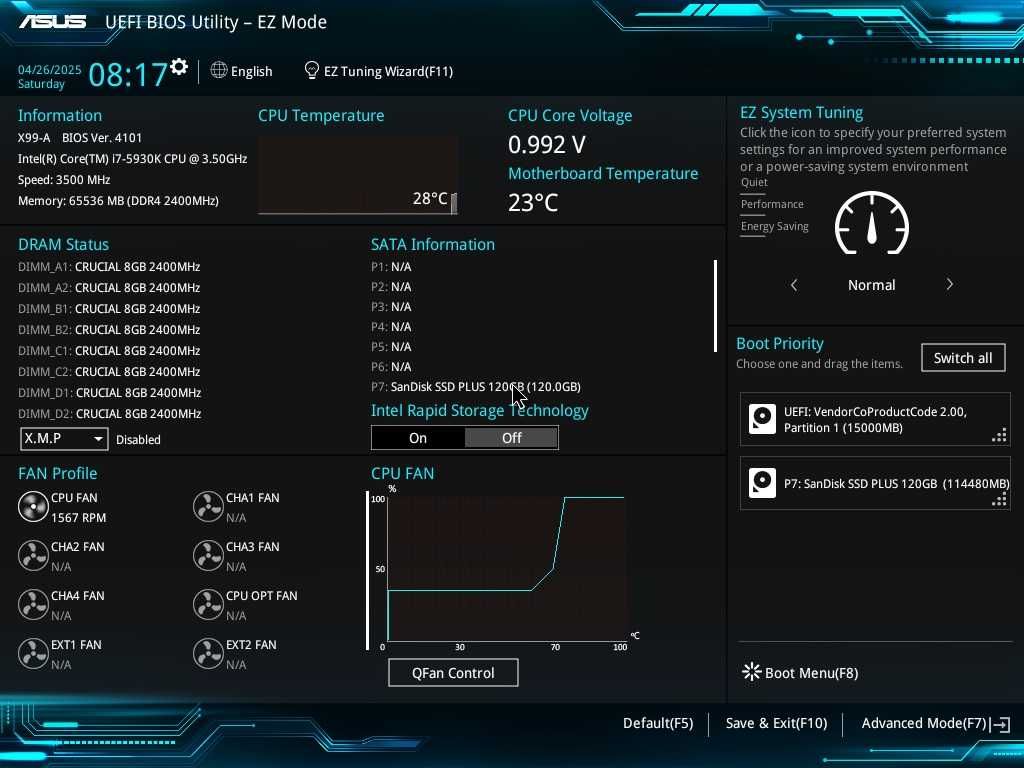
Task: Click the P7 SanDisk boot disk icon
Action: [762, 483]
